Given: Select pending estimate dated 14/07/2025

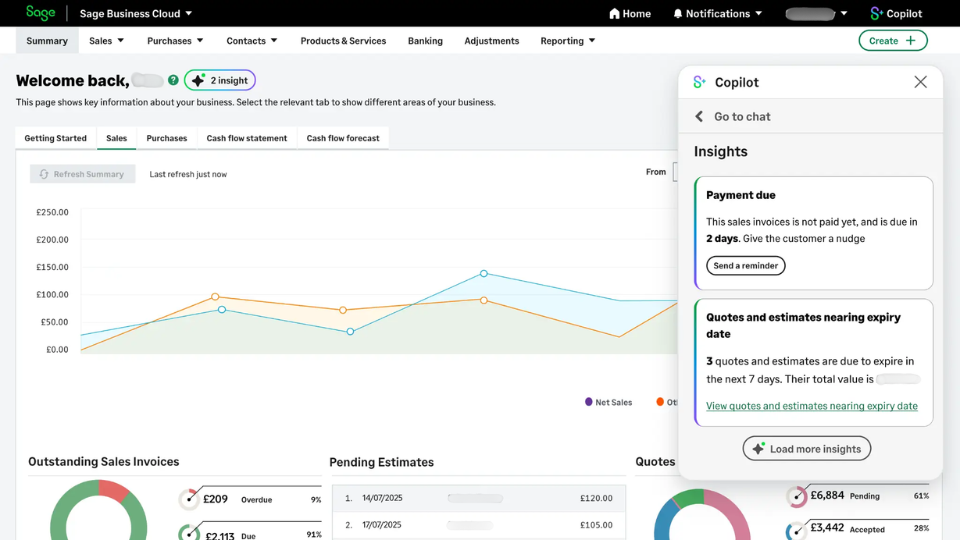Looking at the screenshot, I should pyautogui.click(x=479, y=498).
